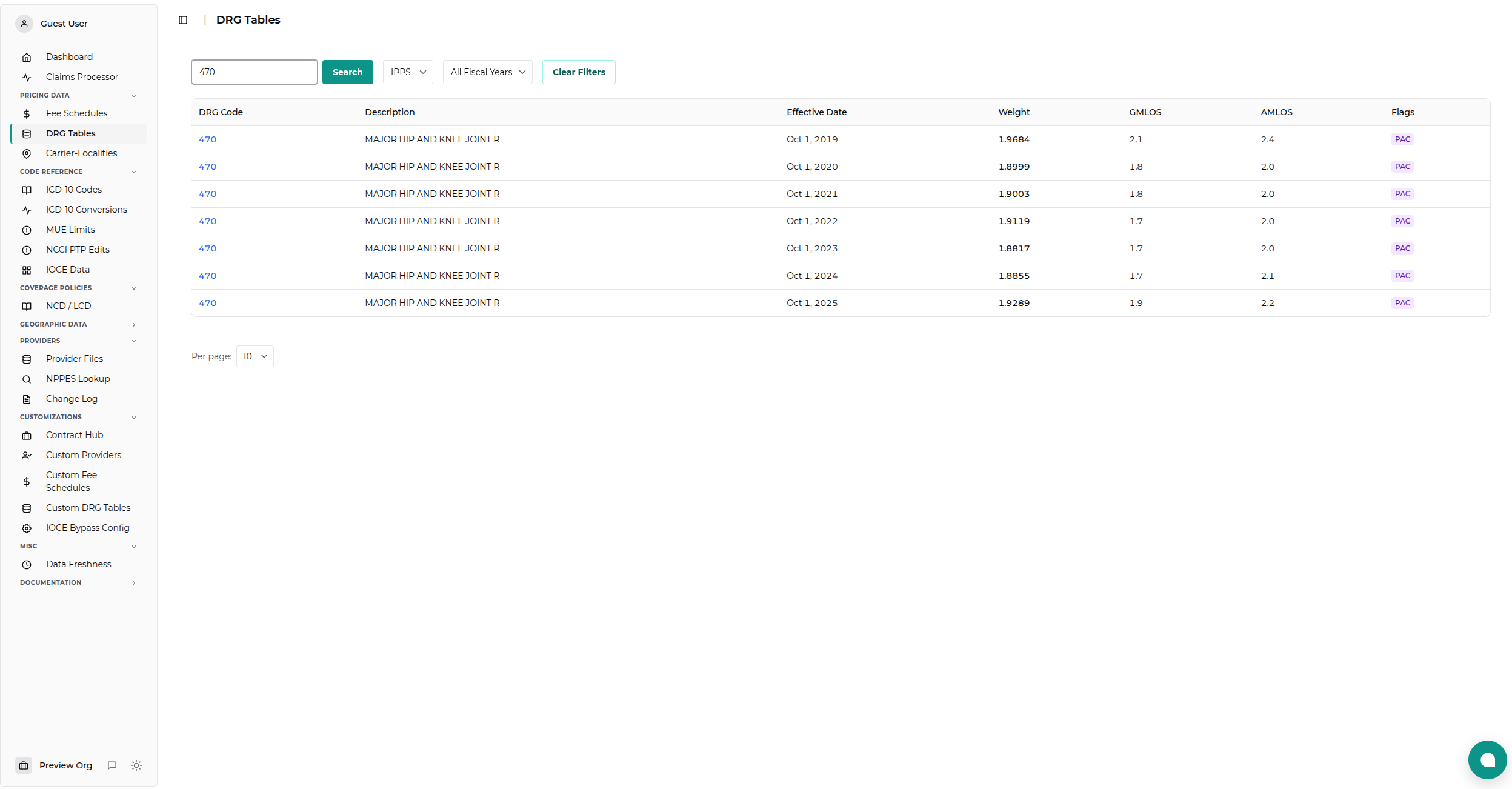Click the ICD-10 Conversions pulse icon
Screen dimensions: 1512x789
point(27,210)
